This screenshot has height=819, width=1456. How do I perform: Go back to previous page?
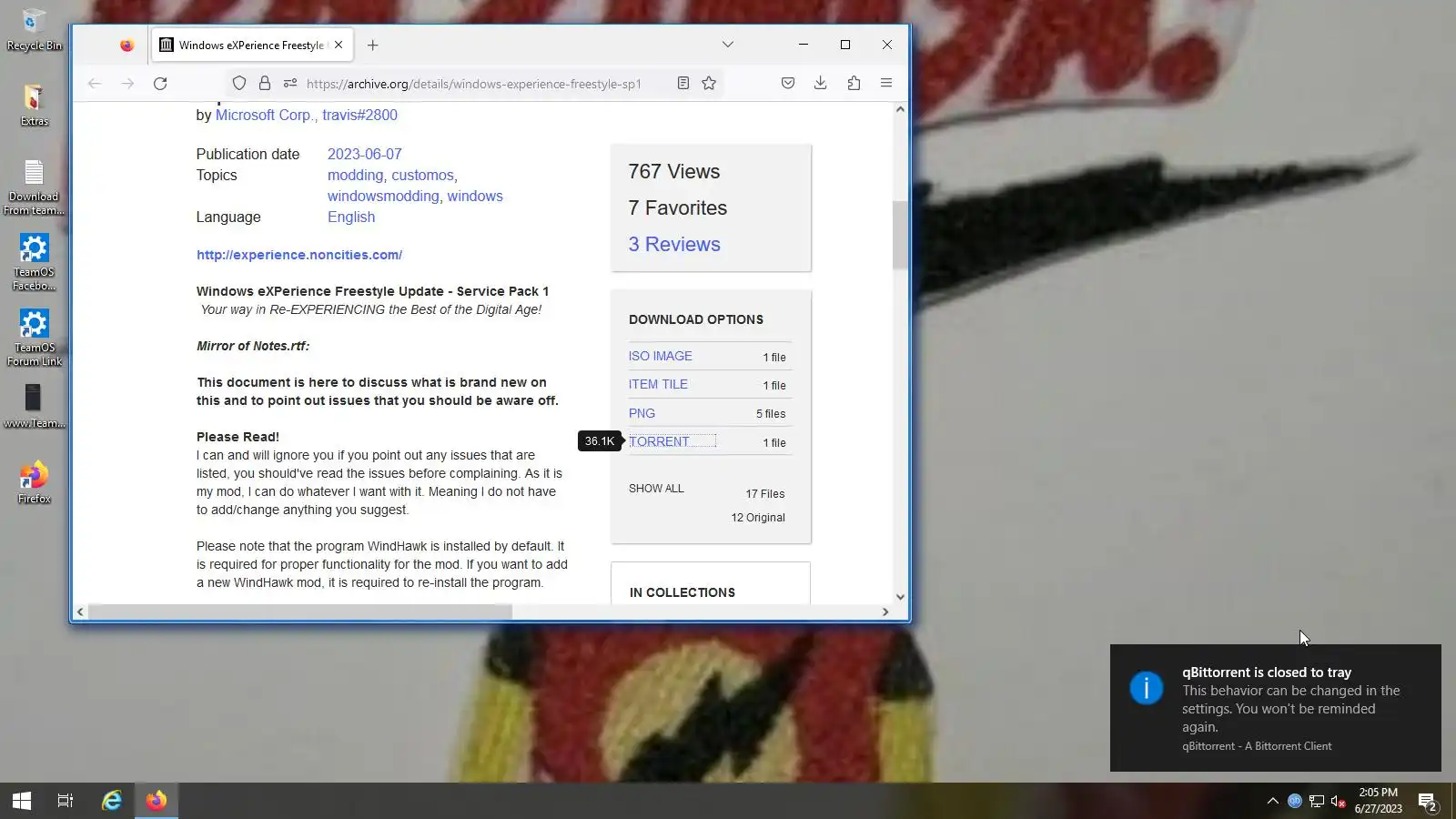[95, 84]
